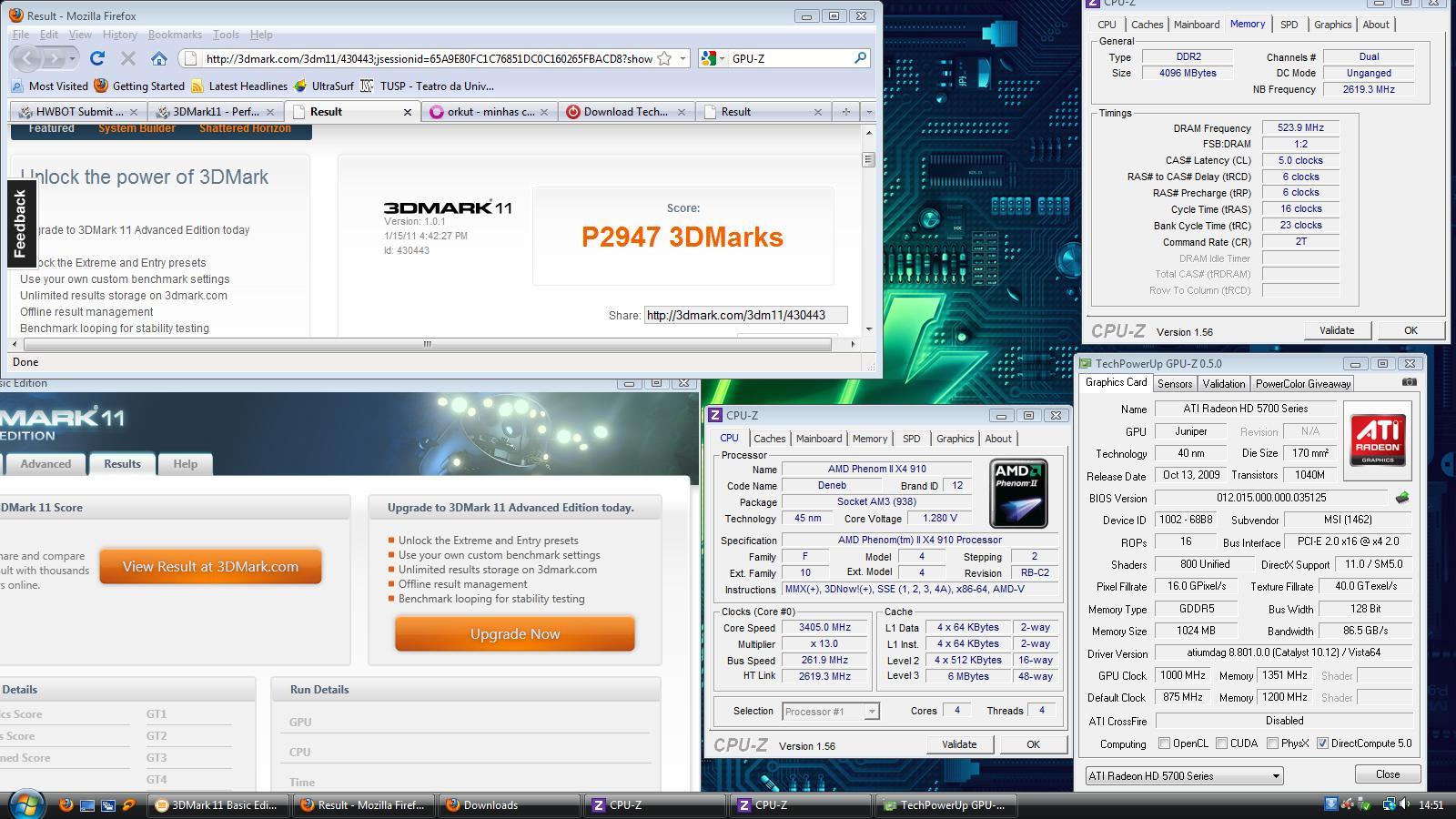Image resolution: width=1456 pixels, height=819 pixels.
Task: Toggle the OpenCL checkbox in GPU-Z
Action: pyautogui.click(x=1164, y=743)
